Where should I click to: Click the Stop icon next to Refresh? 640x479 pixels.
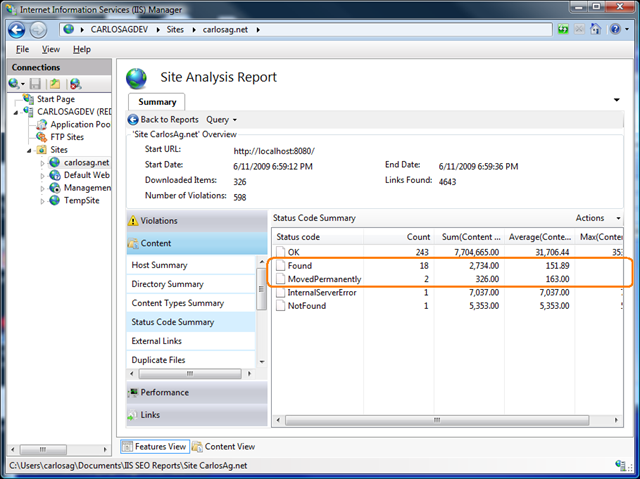click(579, 29)
